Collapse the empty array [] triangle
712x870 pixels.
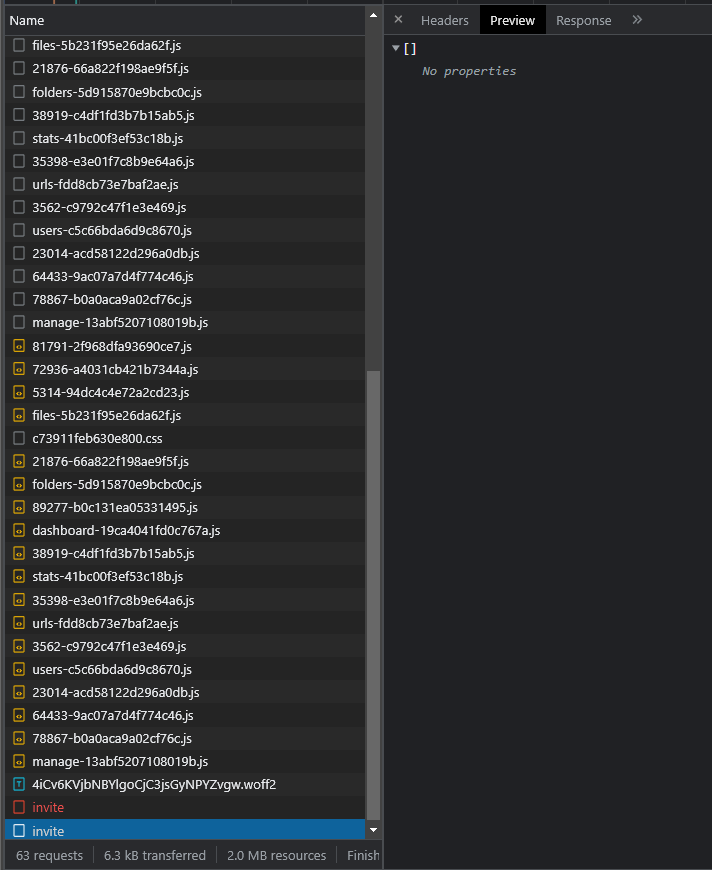click(x=396, y=48)
